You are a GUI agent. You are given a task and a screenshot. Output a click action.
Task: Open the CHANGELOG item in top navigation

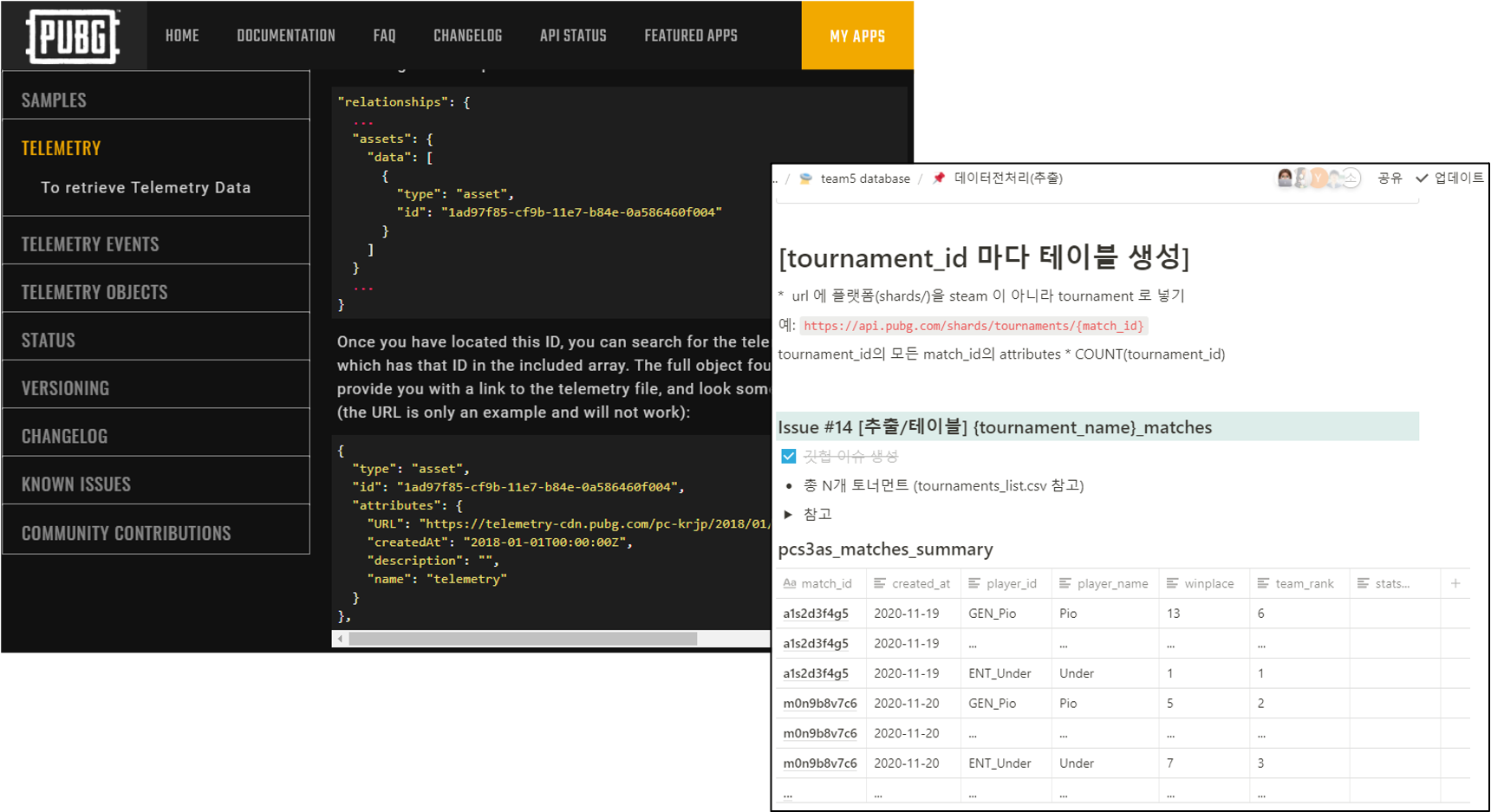[467, 36]
